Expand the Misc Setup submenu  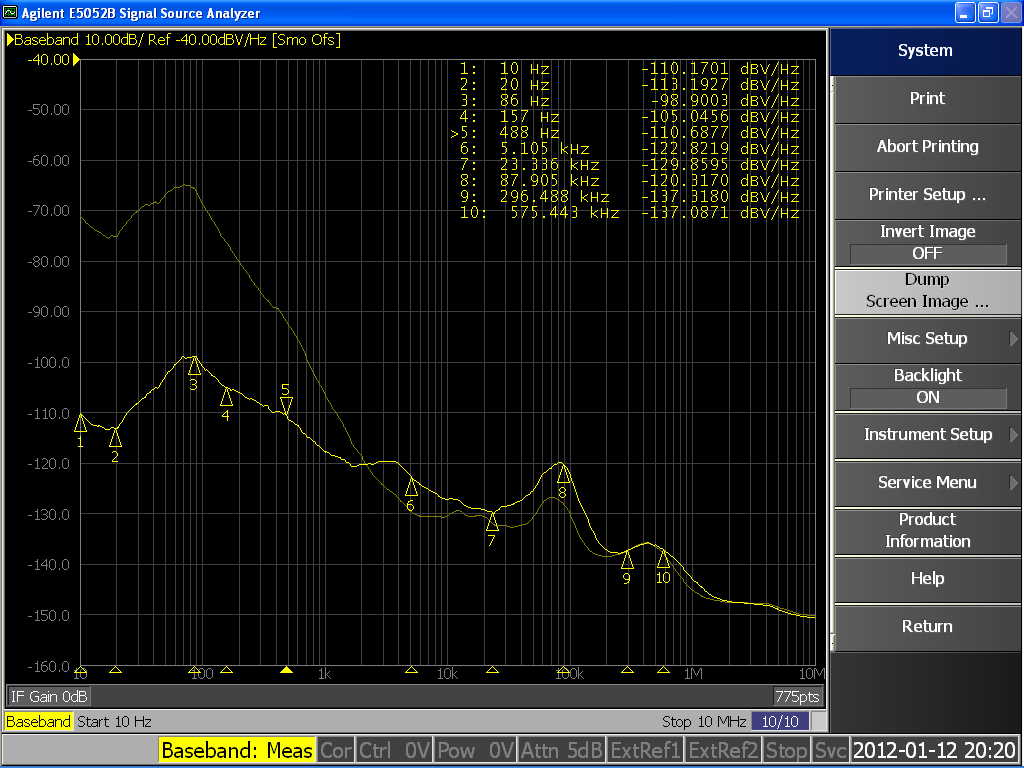[x=927, y=338]
